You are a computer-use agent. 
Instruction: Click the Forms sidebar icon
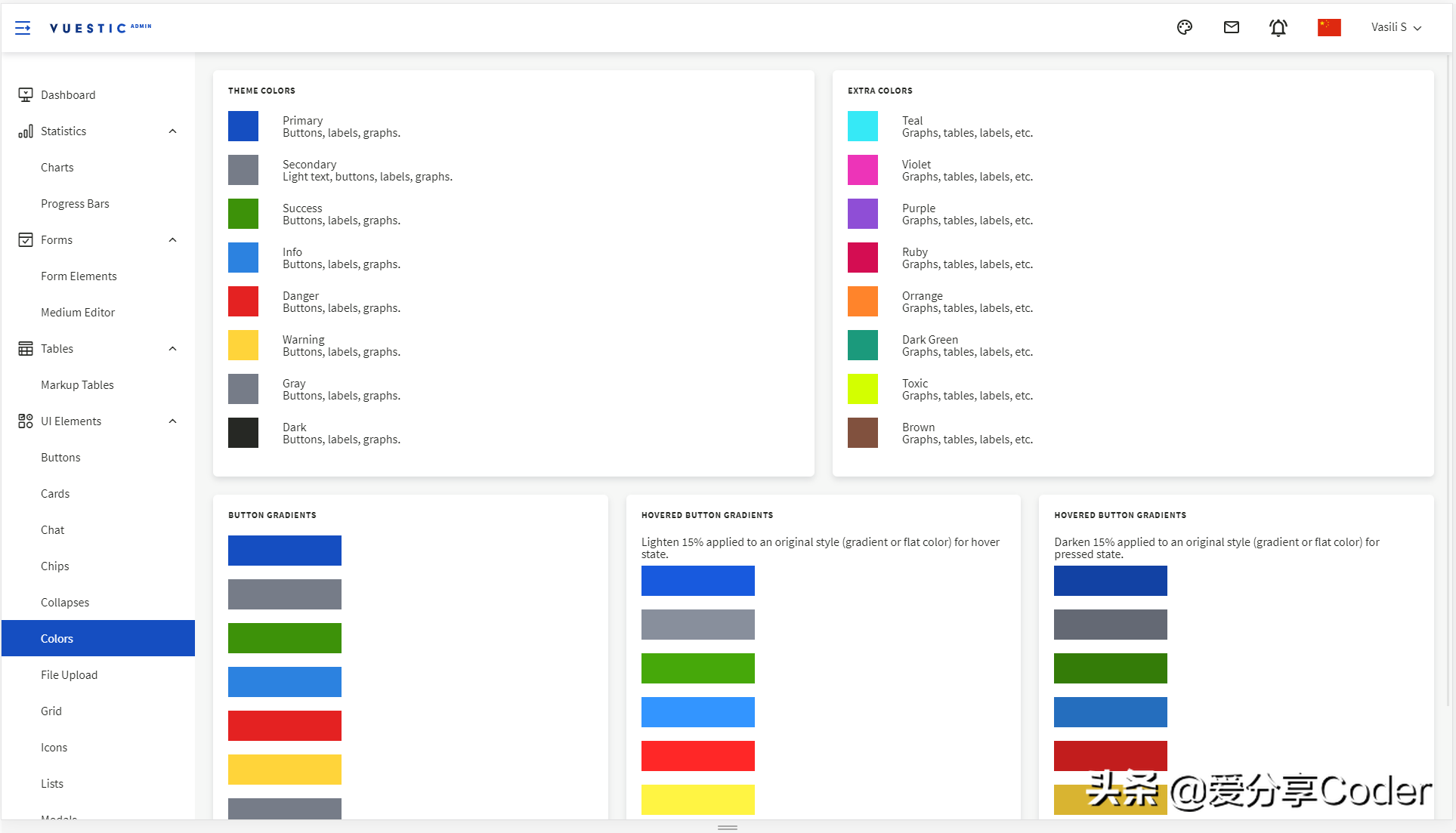[25, 239]
